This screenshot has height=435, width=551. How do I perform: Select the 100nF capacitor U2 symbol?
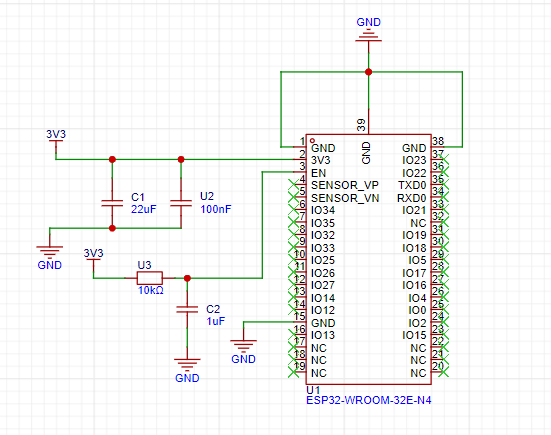181,203
